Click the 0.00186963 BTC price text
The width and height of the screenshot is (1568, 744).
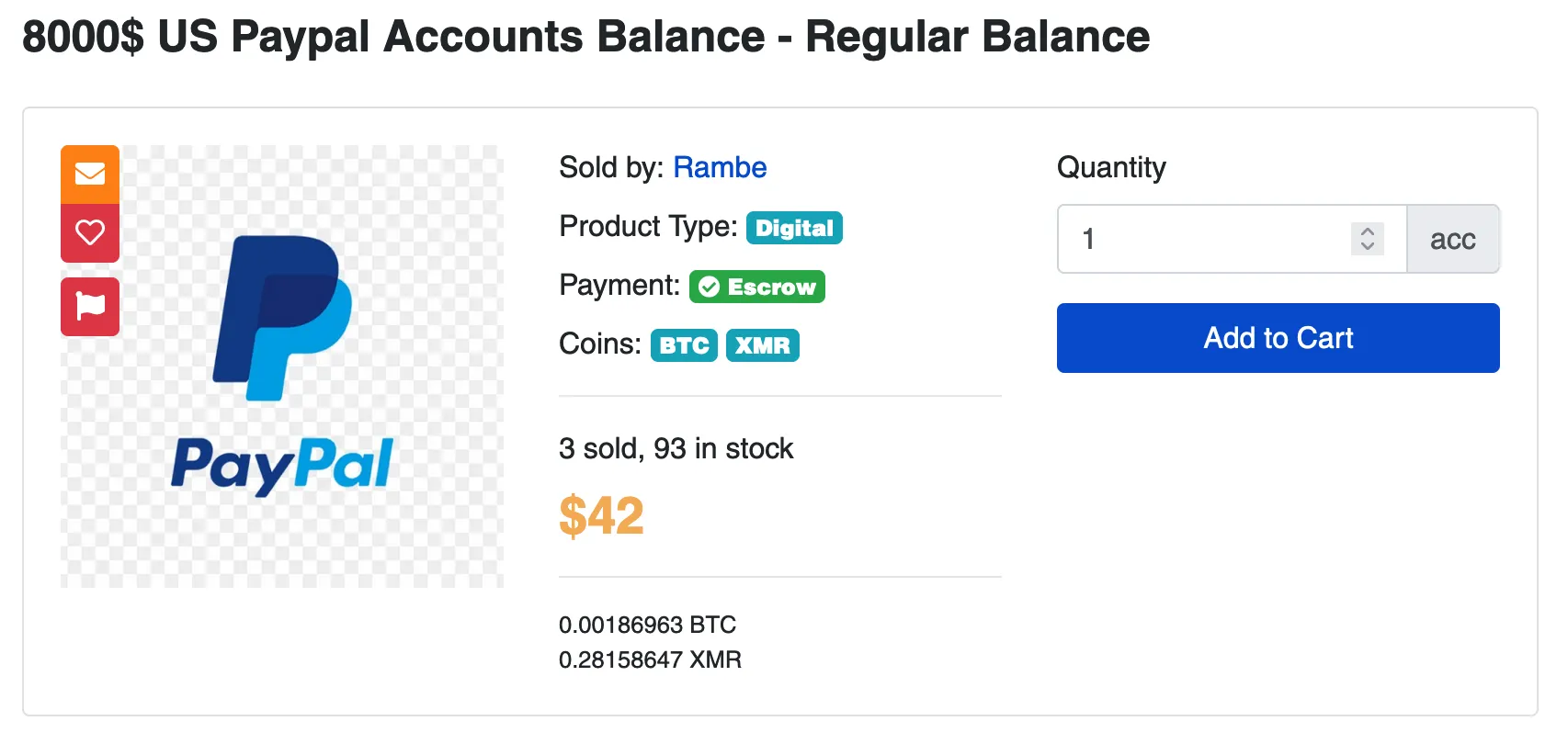click(x=647, y=625)
